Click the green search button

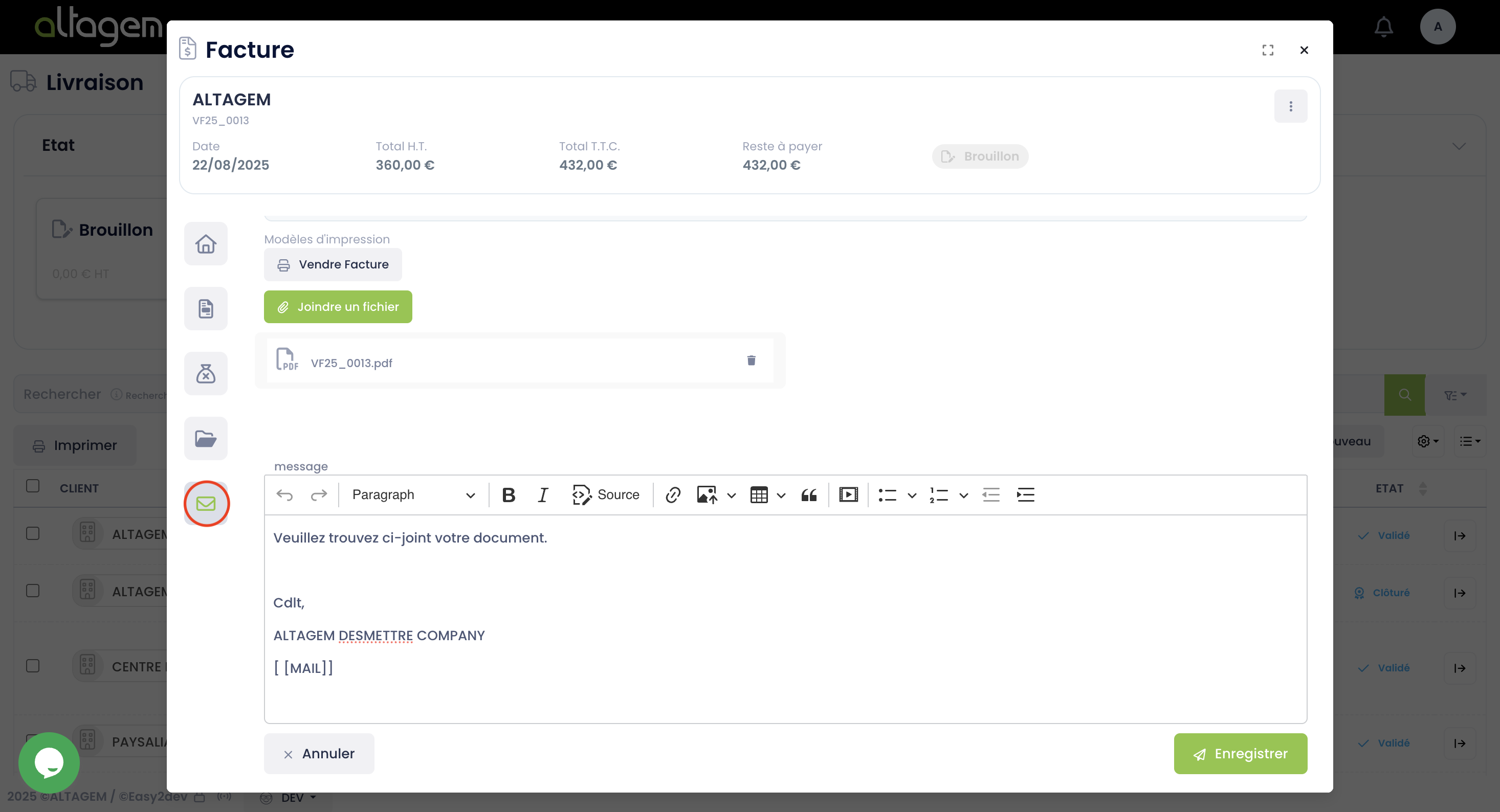tap(1404, 395)
